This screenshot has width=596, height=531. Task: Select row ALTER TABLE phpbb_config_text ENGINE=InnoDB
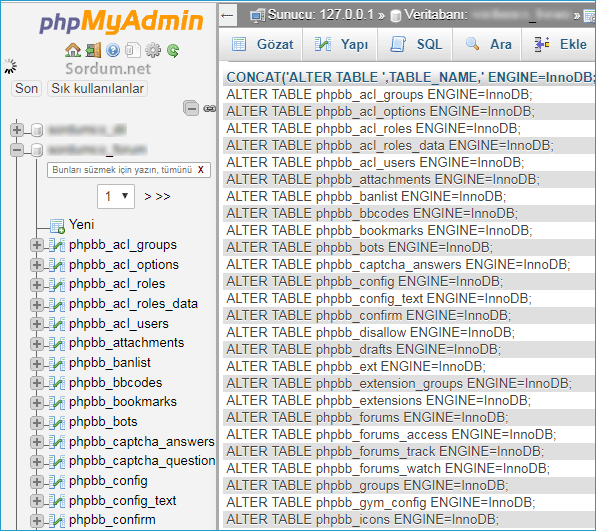coord(409,298)
